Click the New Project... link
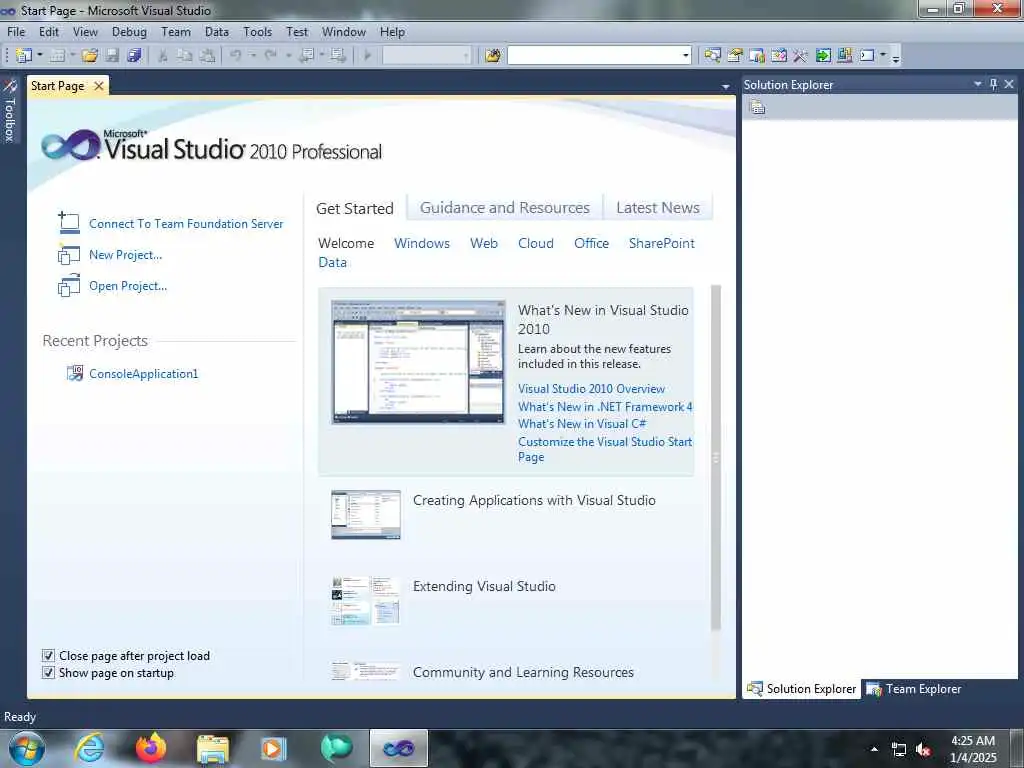This screenshot has height=768, width=1024. coord(125,255)
